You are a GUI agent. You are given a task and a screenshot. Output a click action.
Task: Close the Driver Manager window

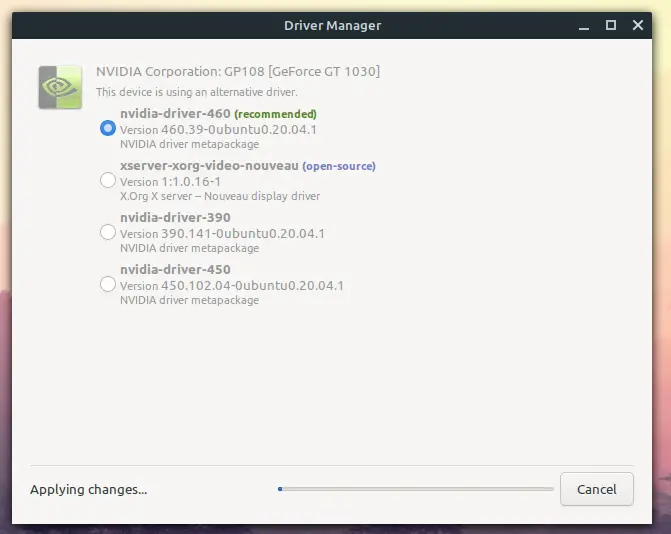638,25
